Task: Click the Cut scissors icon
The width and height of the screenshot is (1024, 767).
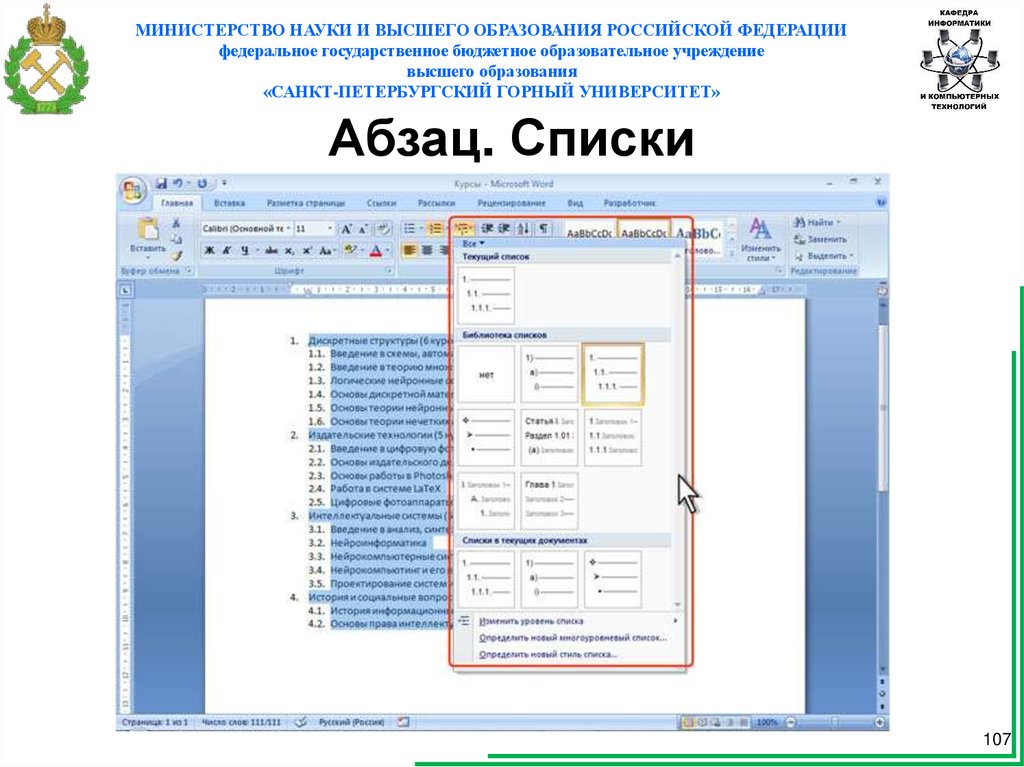Action: pos(176,223)
